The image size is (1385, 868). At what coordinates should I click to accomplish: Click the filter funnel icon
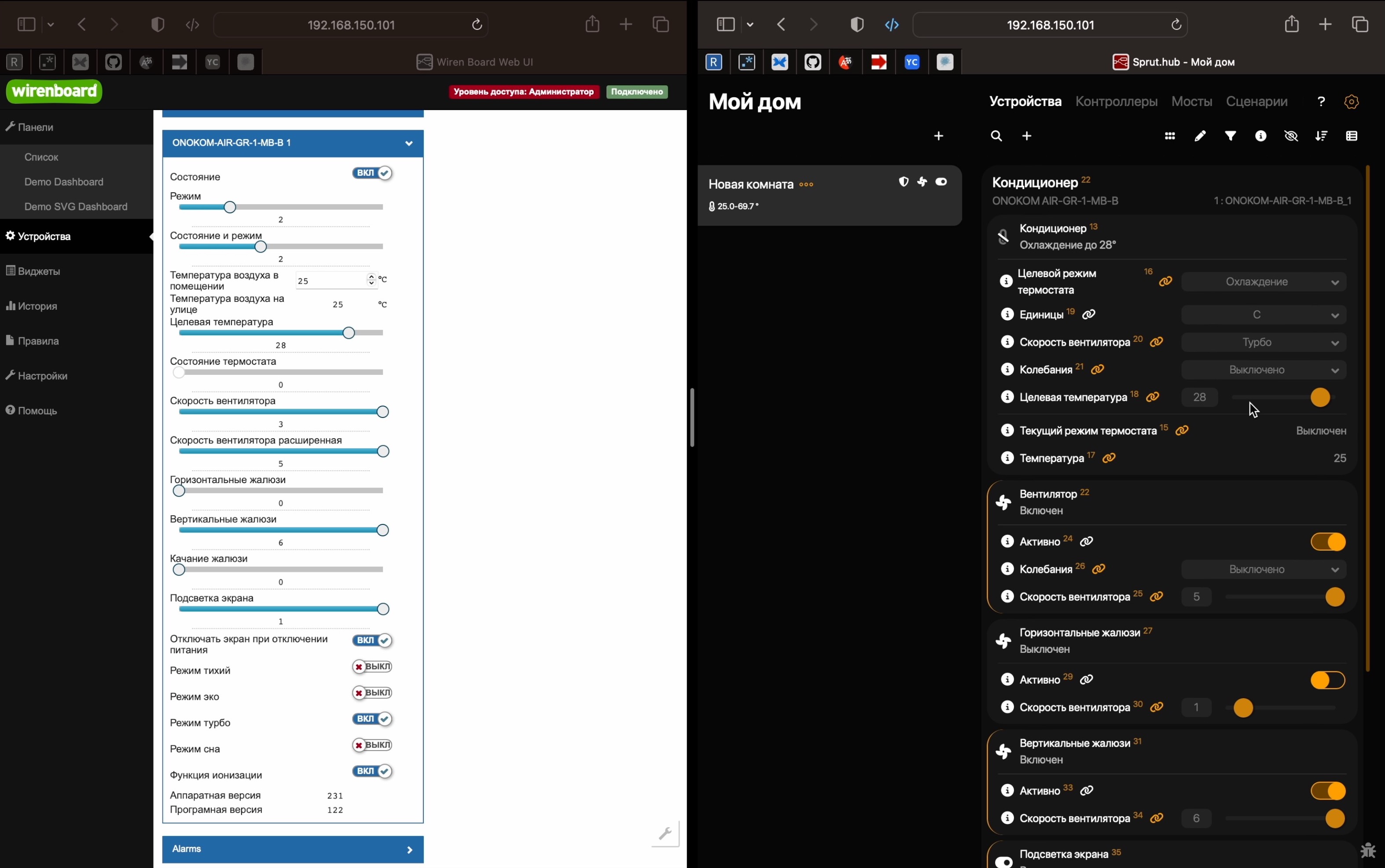[1231, 137]
